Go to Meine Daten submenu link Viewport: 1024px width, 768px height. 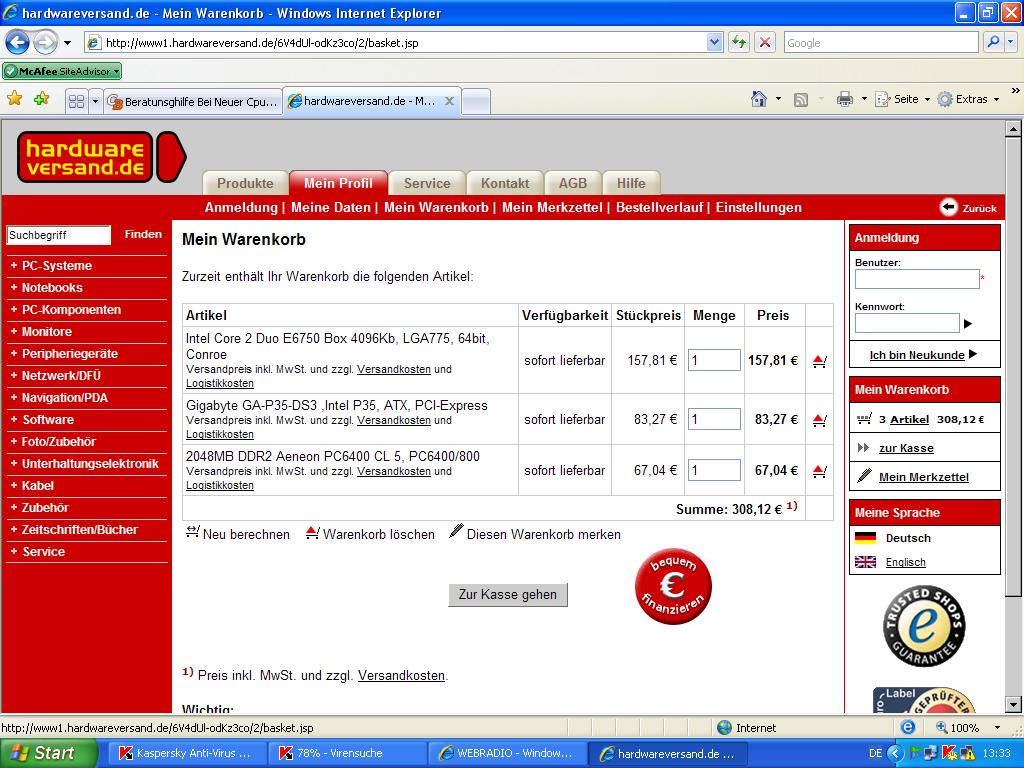pos(330,208)
